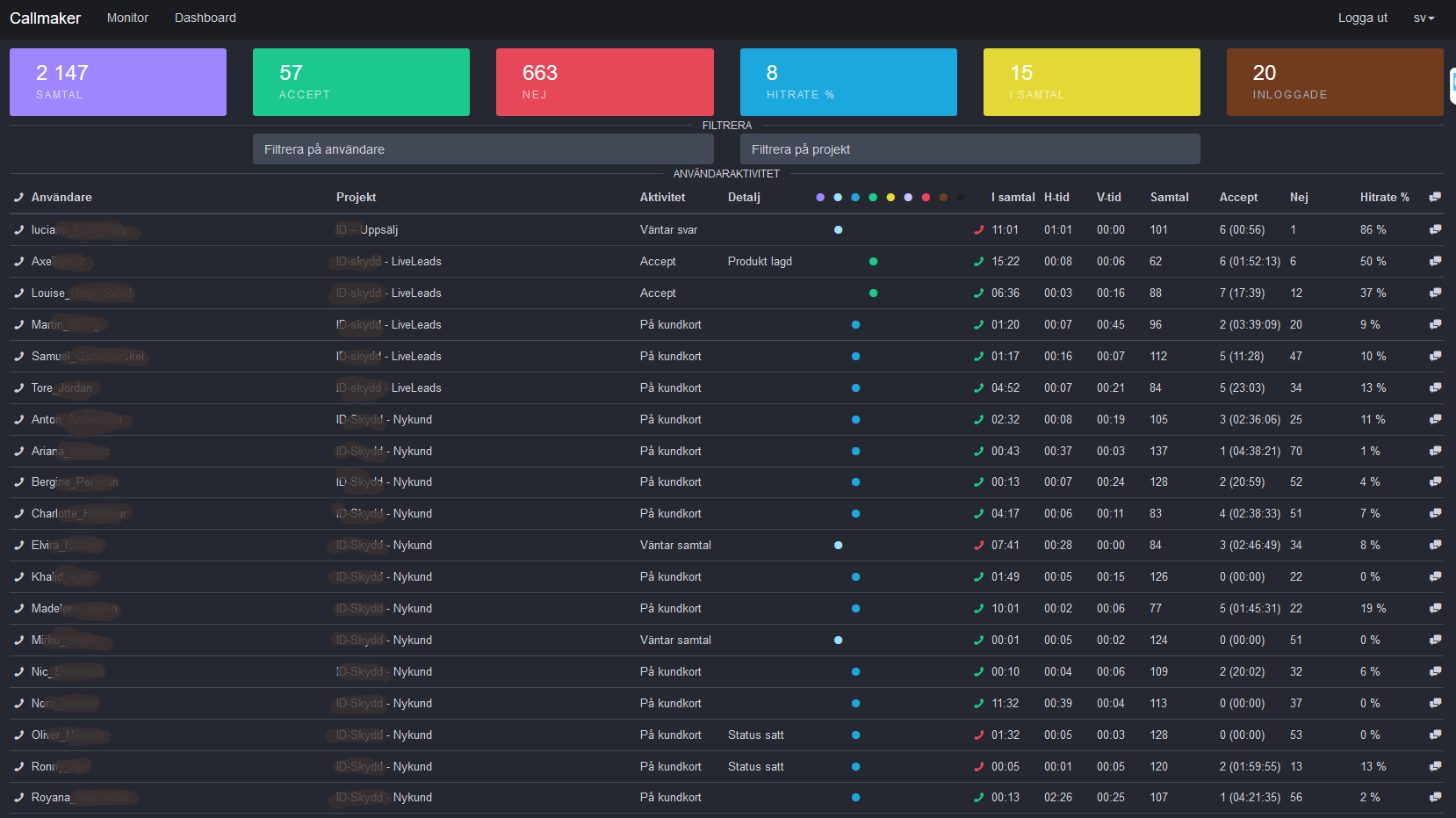Switch to the Dashboard view

(x=205, y=18)
